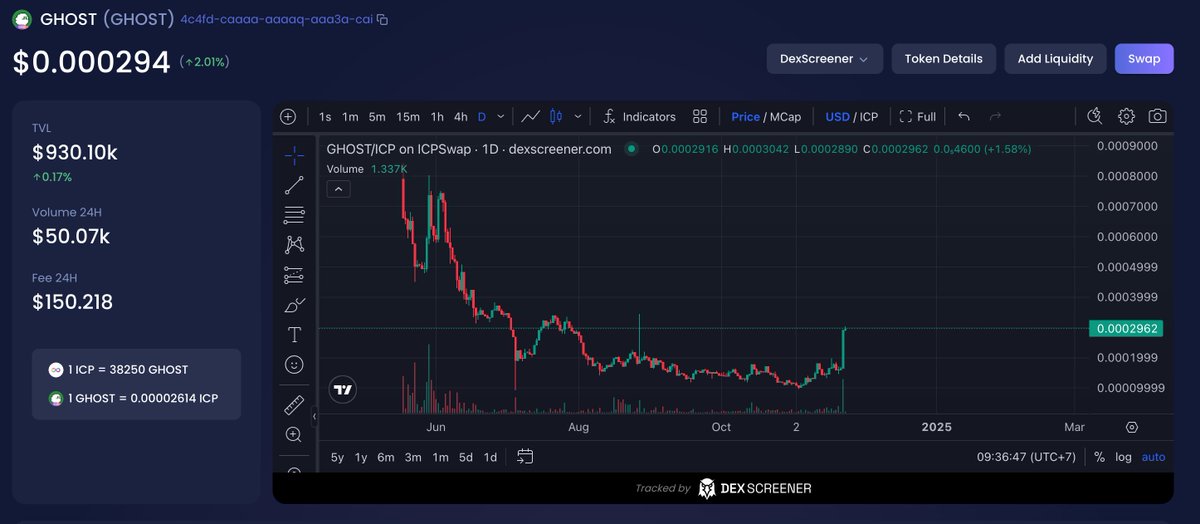Collapse the Volume indicator legend
Viewport: 1200px width, 524px height.
click(x=337, y=189)
